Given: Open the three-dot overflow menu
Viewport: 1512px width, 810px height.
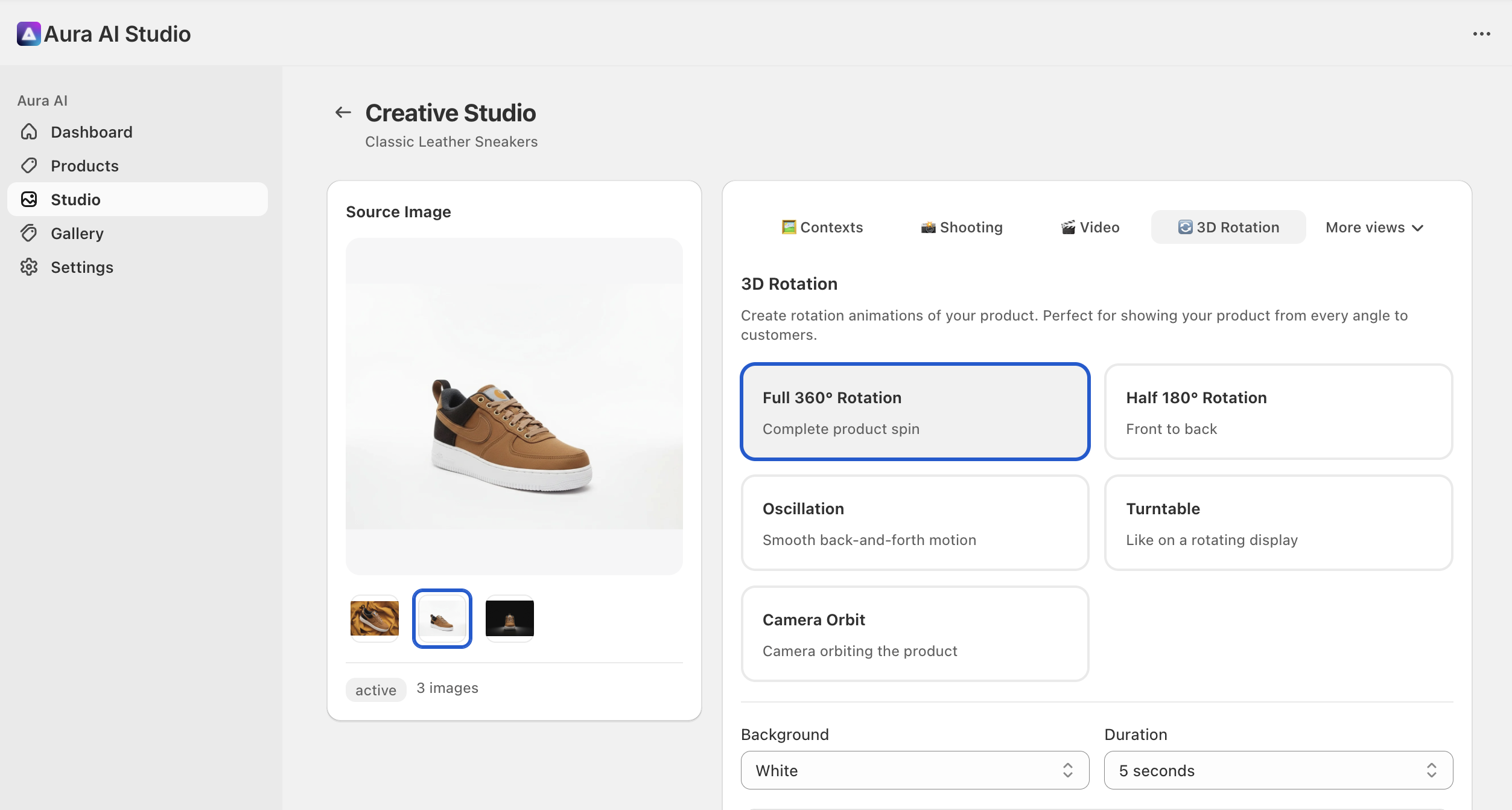Looking at the screenshot, I should click(1481, 34).
